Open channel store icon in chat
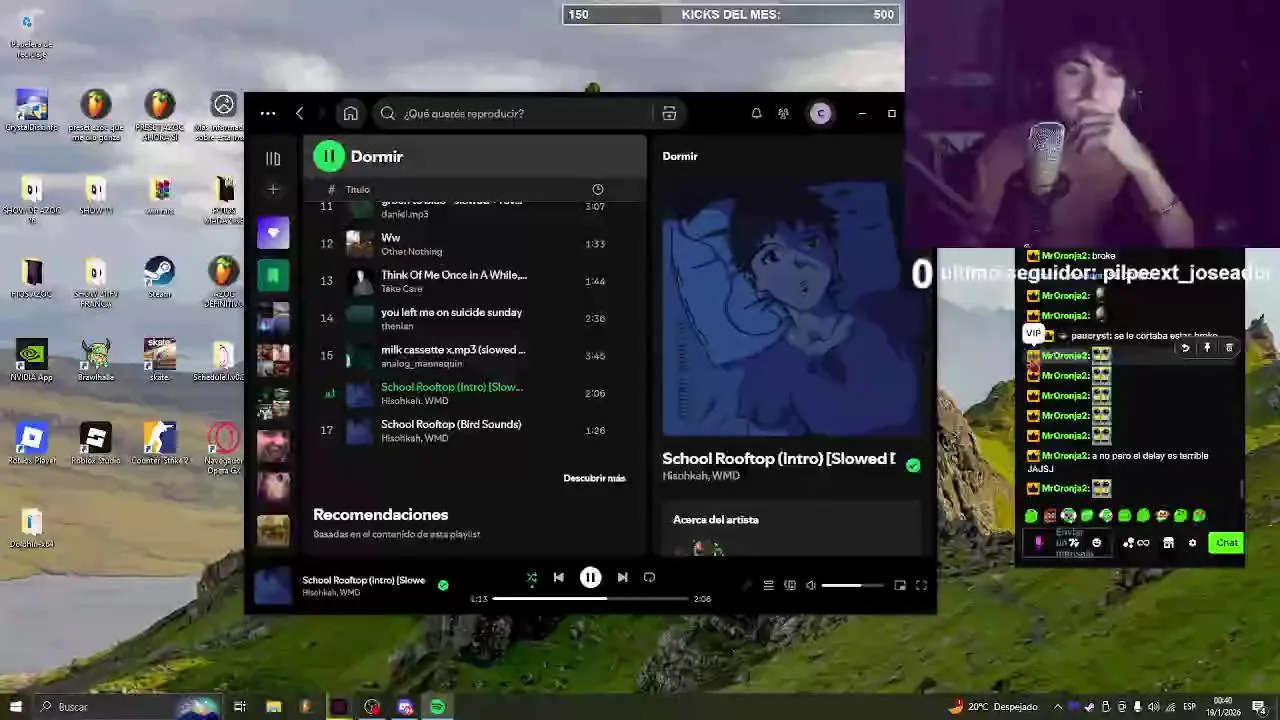Screen dimensions: 1280x720 tap(1168, 543)
